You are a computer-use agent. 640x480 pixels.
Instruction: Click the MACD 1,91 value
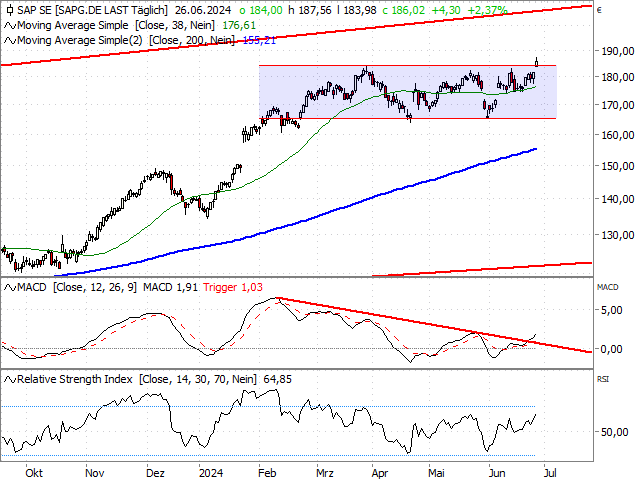point(170,288)
